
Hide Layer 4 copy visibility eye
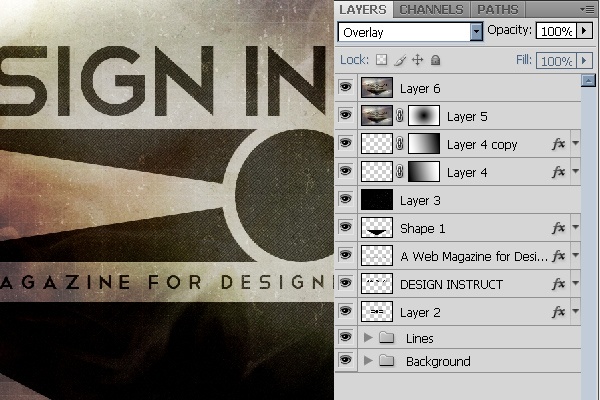pos(346,143)
